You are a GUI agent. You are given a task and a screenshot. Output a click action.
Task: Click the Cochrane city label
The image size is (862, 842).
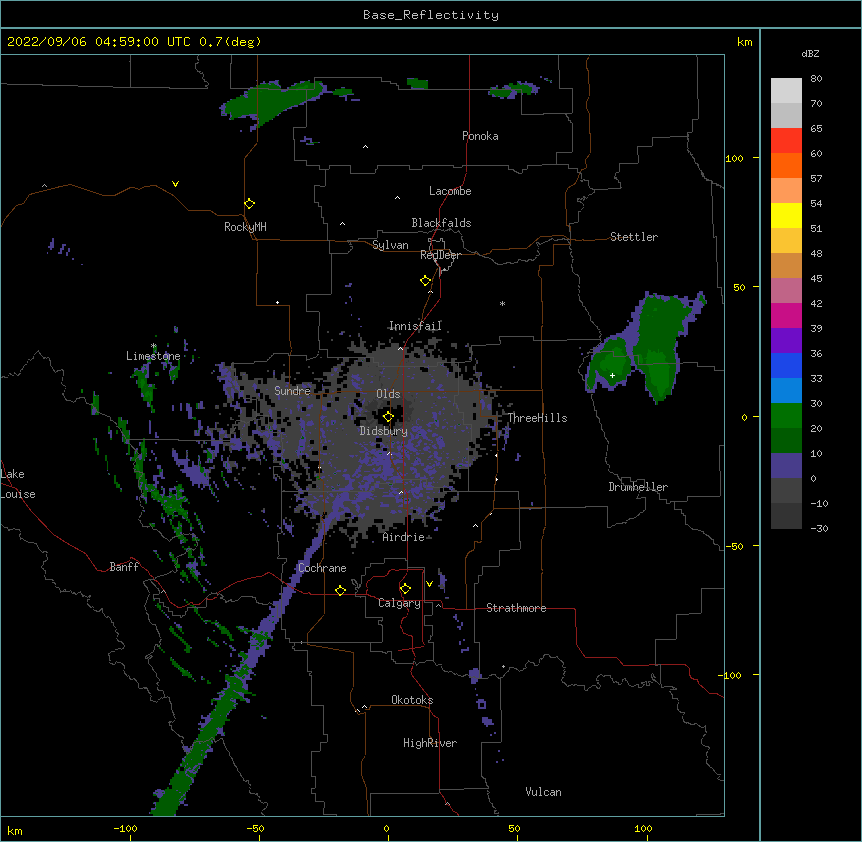322,568
